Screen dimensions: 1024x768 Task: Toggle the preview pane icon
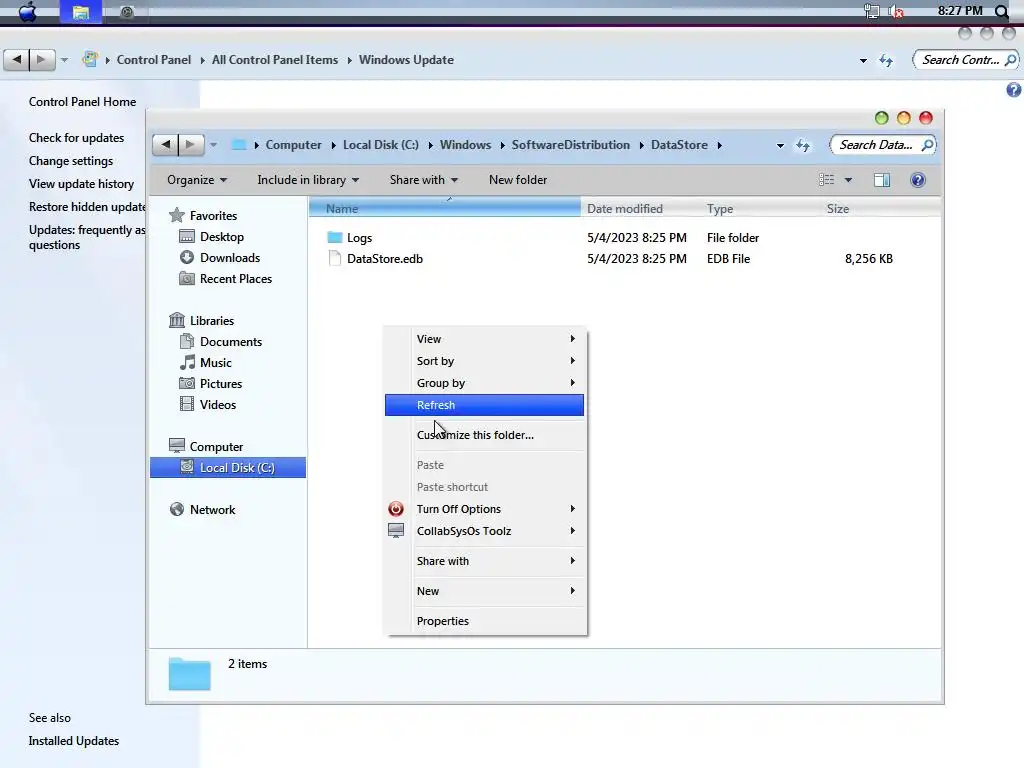pyautogui.click(x=882, y=180)
